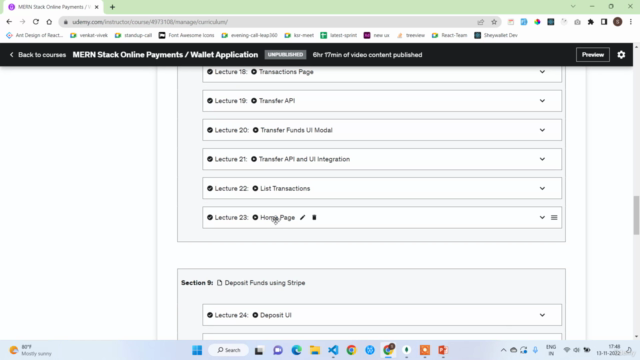Click Lecture 18 published check icon
Screen dimensions: 640x360
tap(210, 72)
